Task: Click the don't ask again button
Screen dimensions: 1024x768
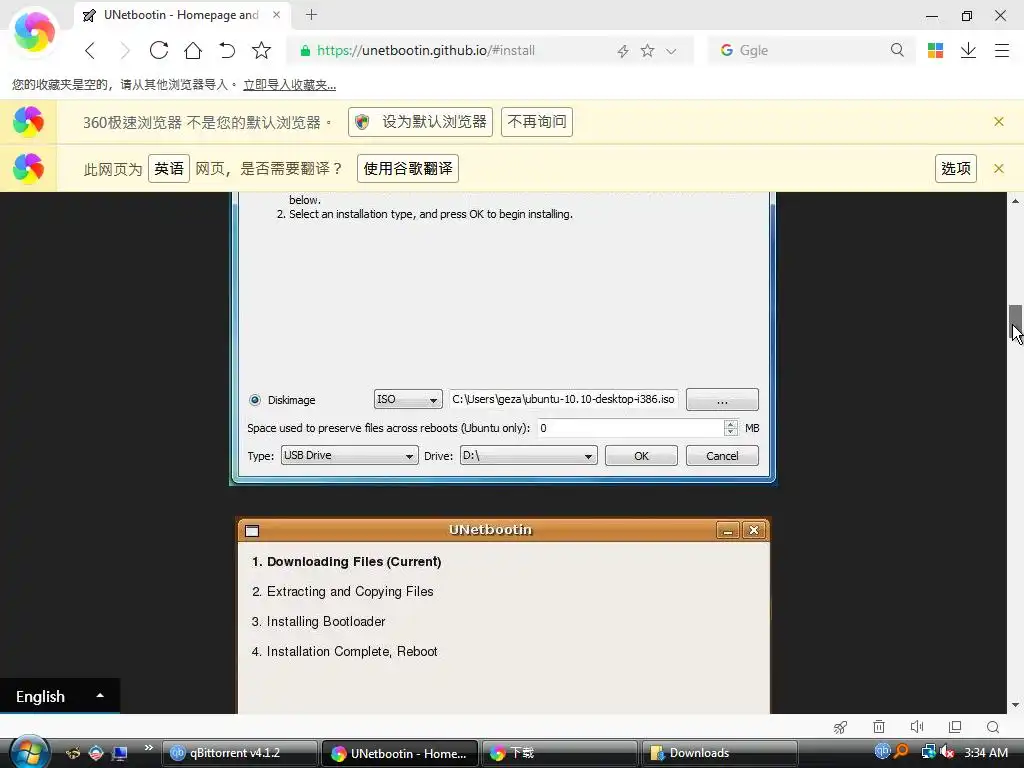Action: tap(537, 122)
